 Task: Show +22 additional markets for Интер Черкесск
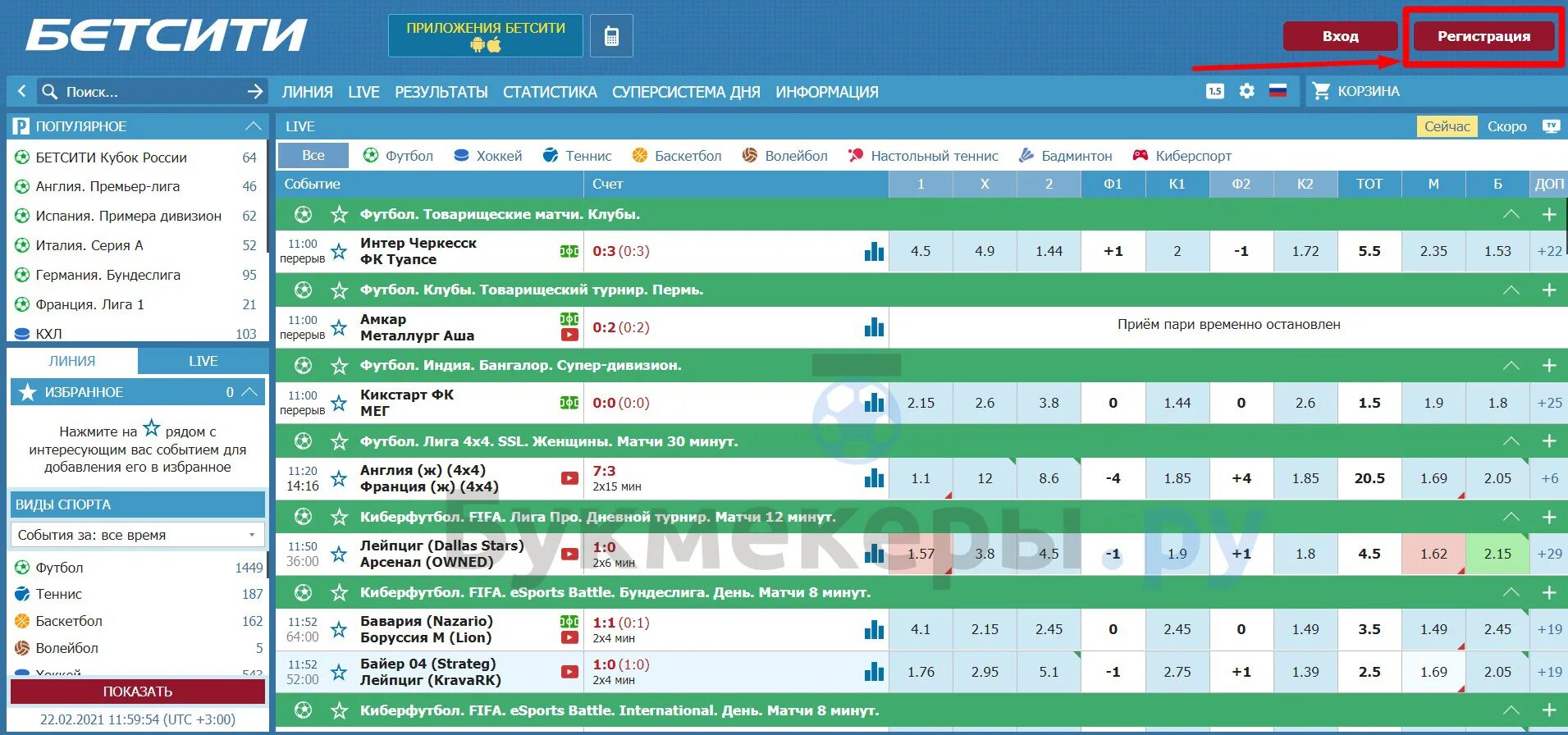pos(1549,251)
